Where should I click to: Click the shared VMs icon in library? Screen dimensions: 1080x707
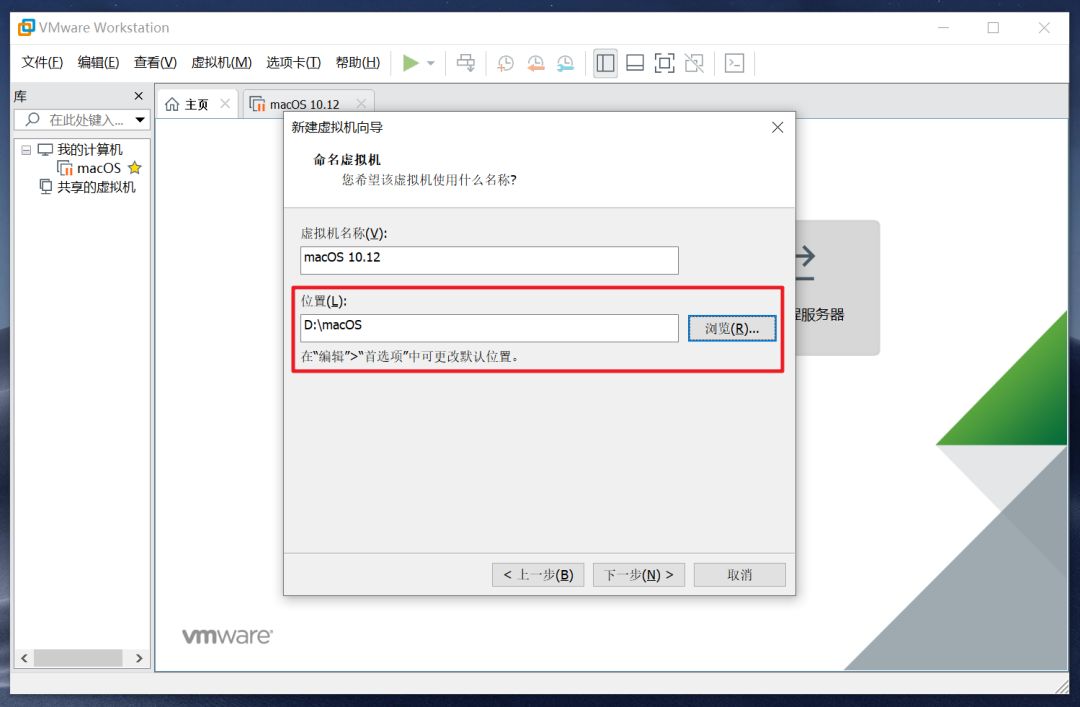coord(45,186)
